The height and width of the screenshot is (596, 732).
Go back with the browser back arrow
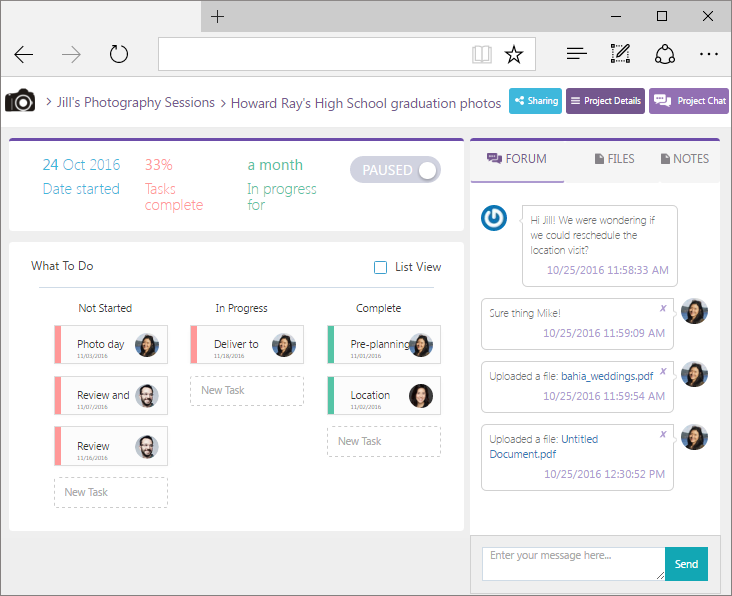pyautogui.click(x=23, y=55)
